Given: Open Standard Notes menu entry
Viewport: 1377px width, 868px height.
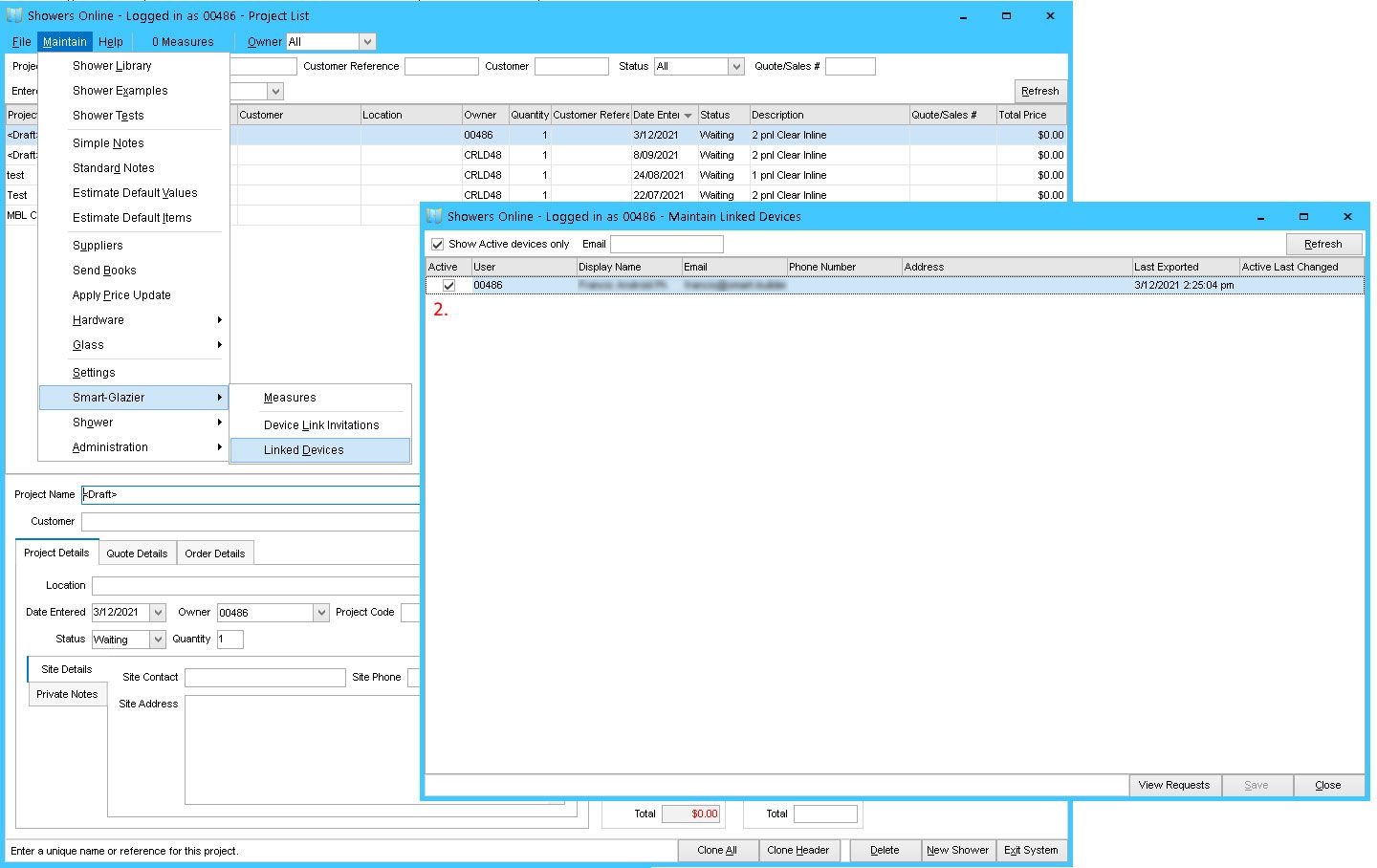Looking at the screenshot, I should click(134, 168).
